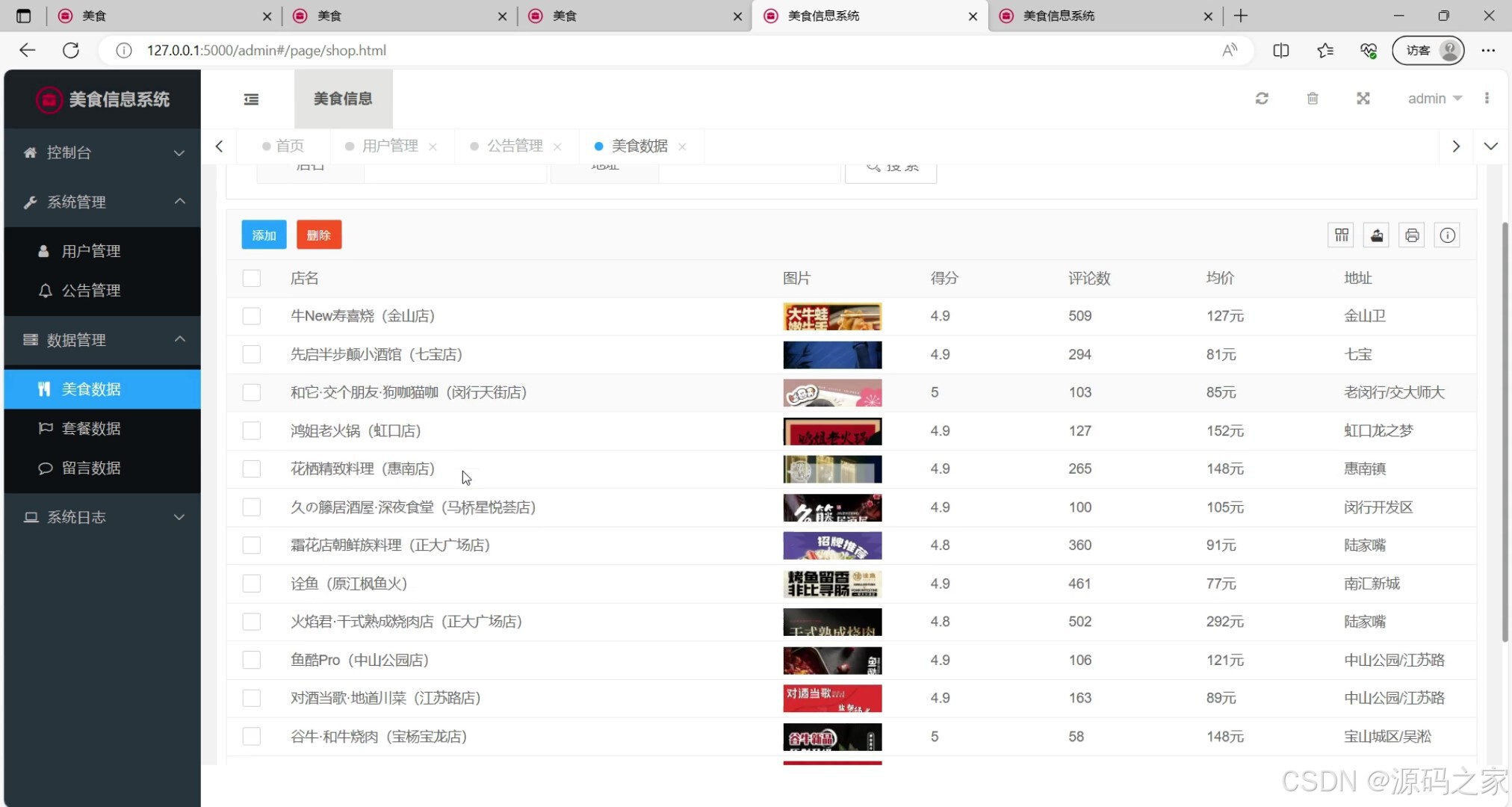1512x807 pixels.
Task: Open the admin user dropdown
Action: pos(1434,99)
